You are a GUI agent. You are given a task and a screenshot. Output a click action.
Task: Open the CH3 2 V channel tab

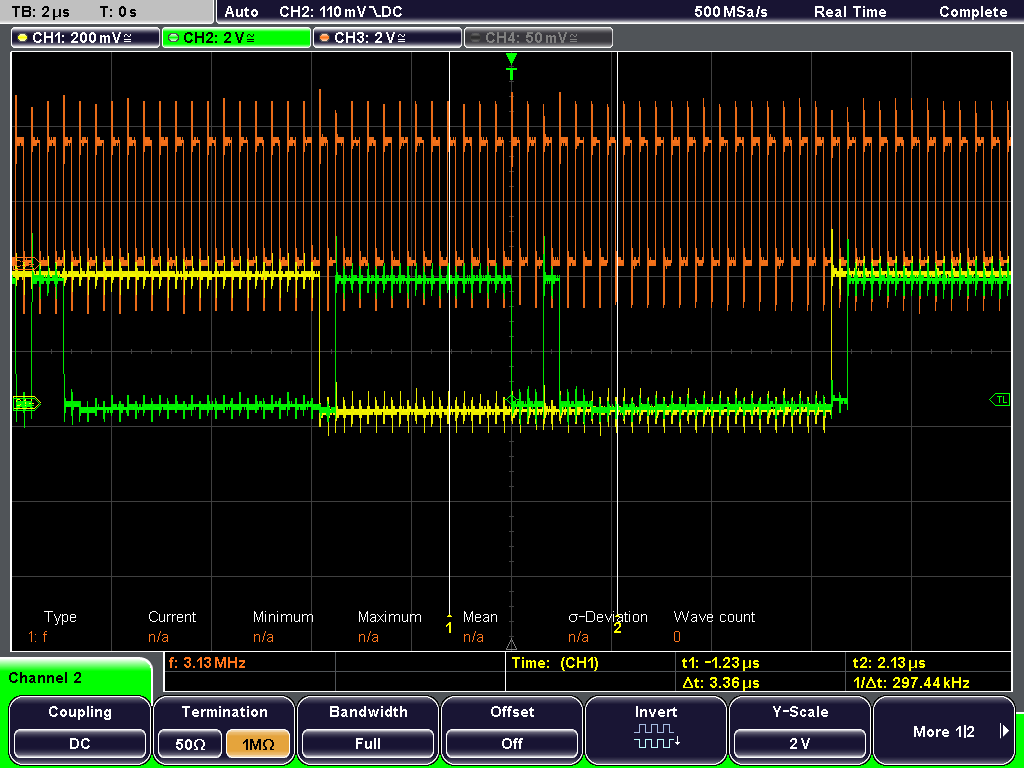click(387, 38)
